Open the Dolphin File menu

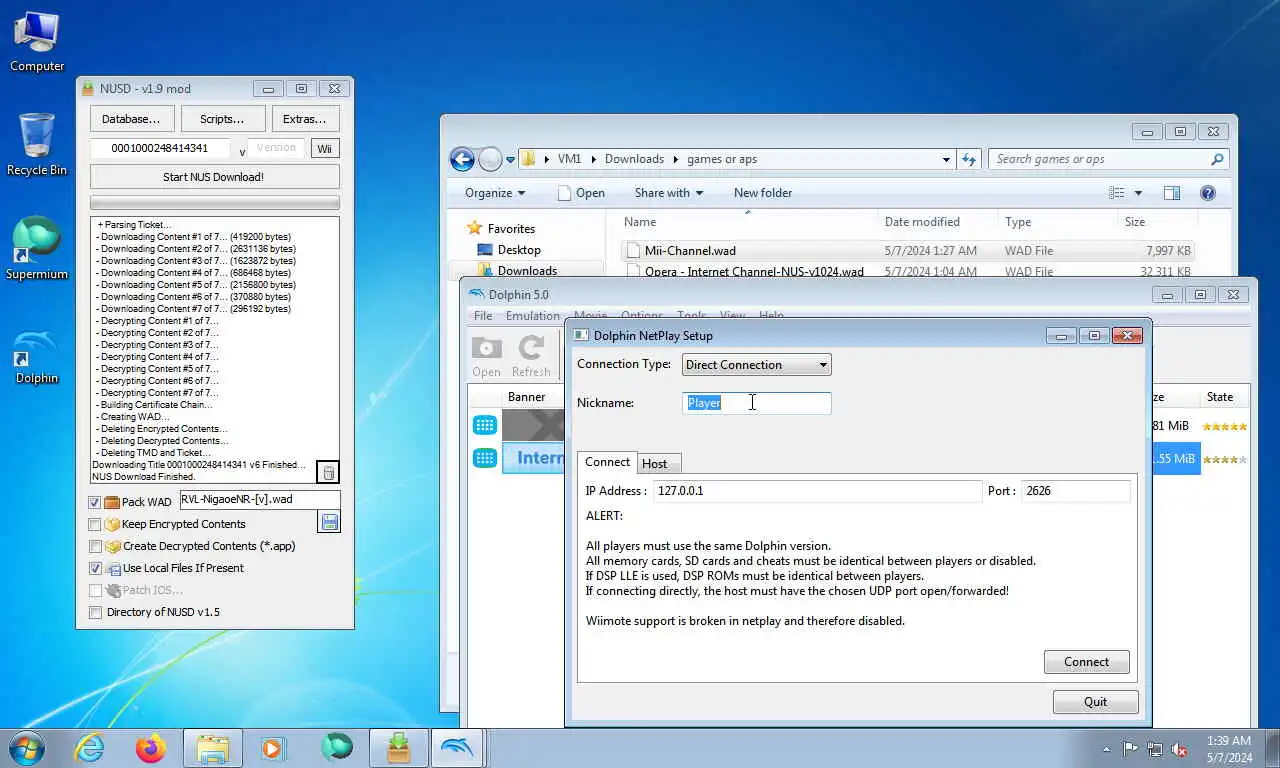tap(483, 316)
